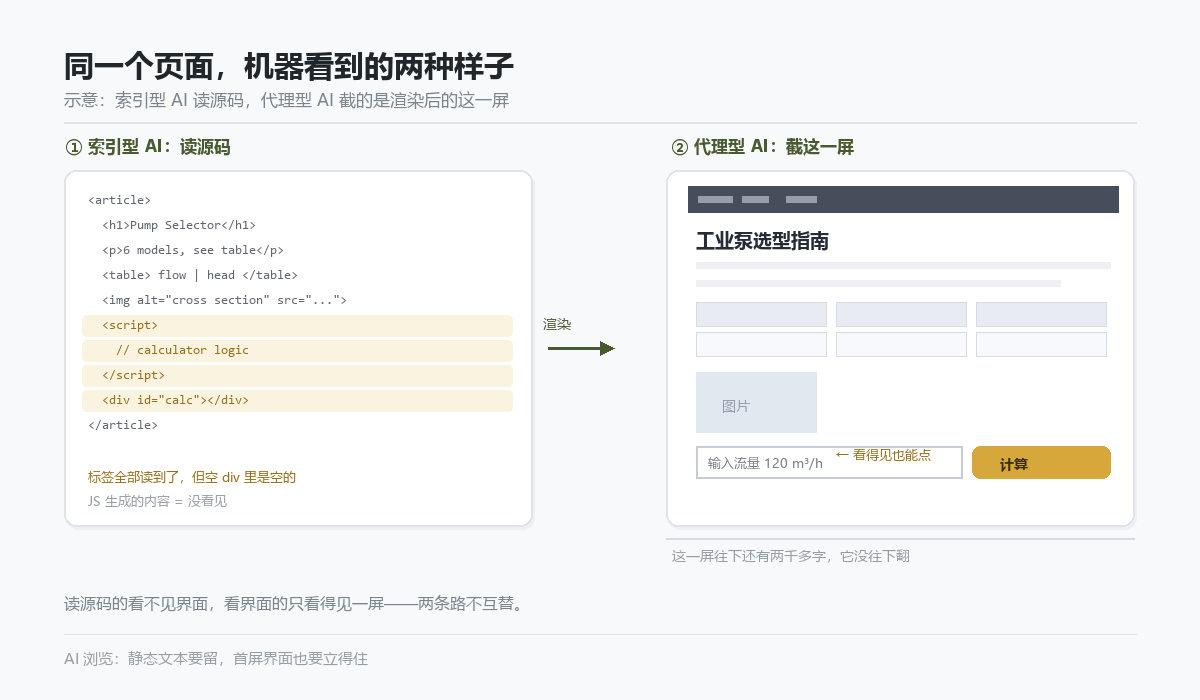
Task: Click the <div id="calc"></div> line
Action: point(297,400)
